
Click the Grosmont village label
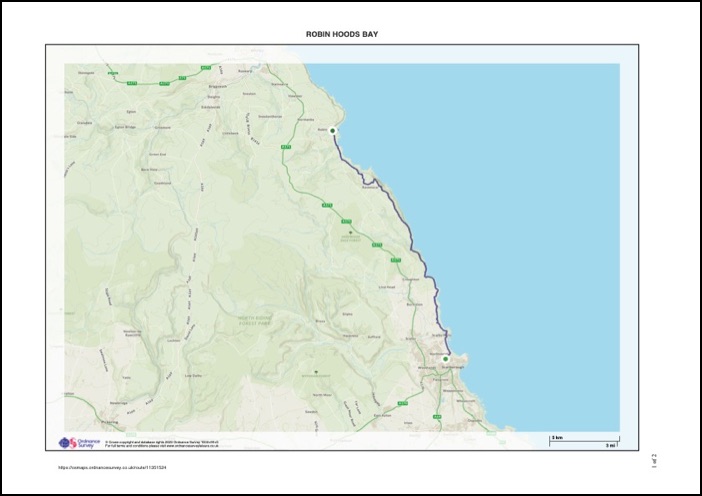pos(163,128)
